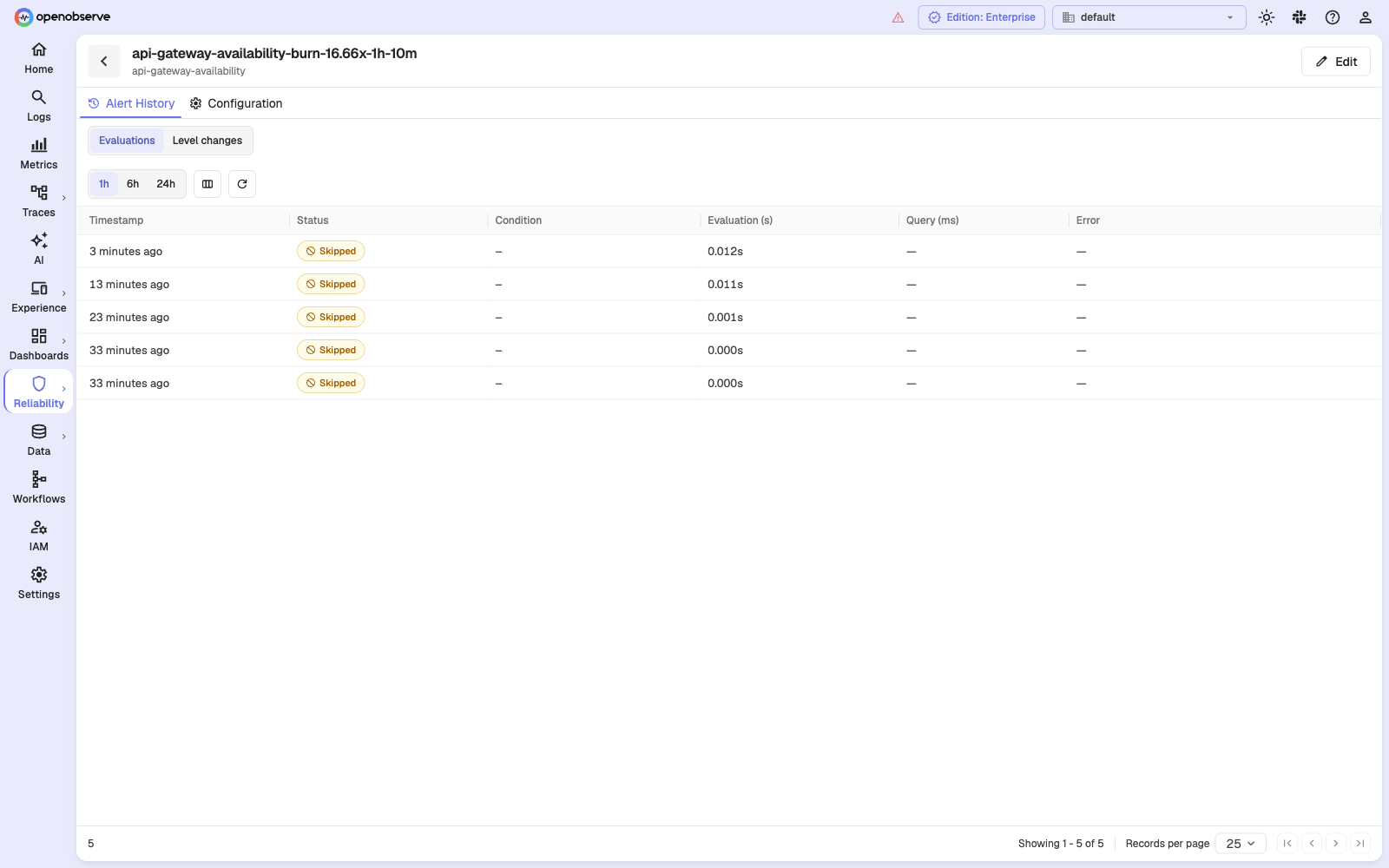Open the AI assistant page
The height and width of the screenshot is (868, 1389).
39,249
